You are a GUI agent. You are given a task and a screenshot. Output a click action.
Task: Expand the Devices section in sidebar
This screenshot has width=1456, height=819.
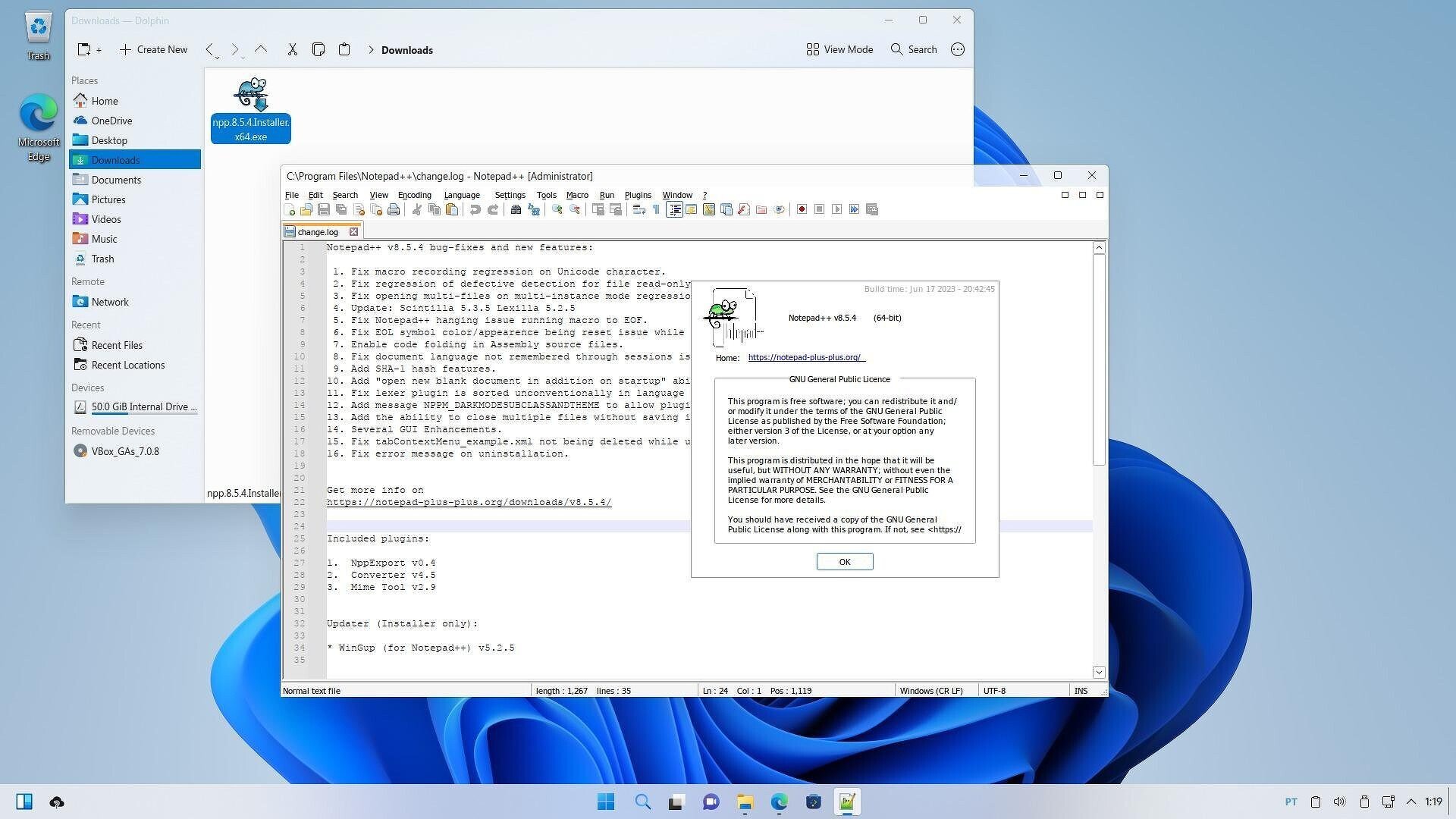pyautogui.click(x=86, y=388)
